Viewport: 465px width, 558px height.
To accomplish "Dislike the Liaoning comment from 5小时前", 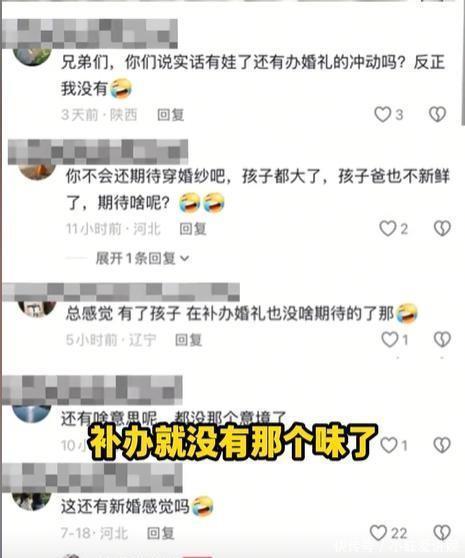I will pos(442,339).
